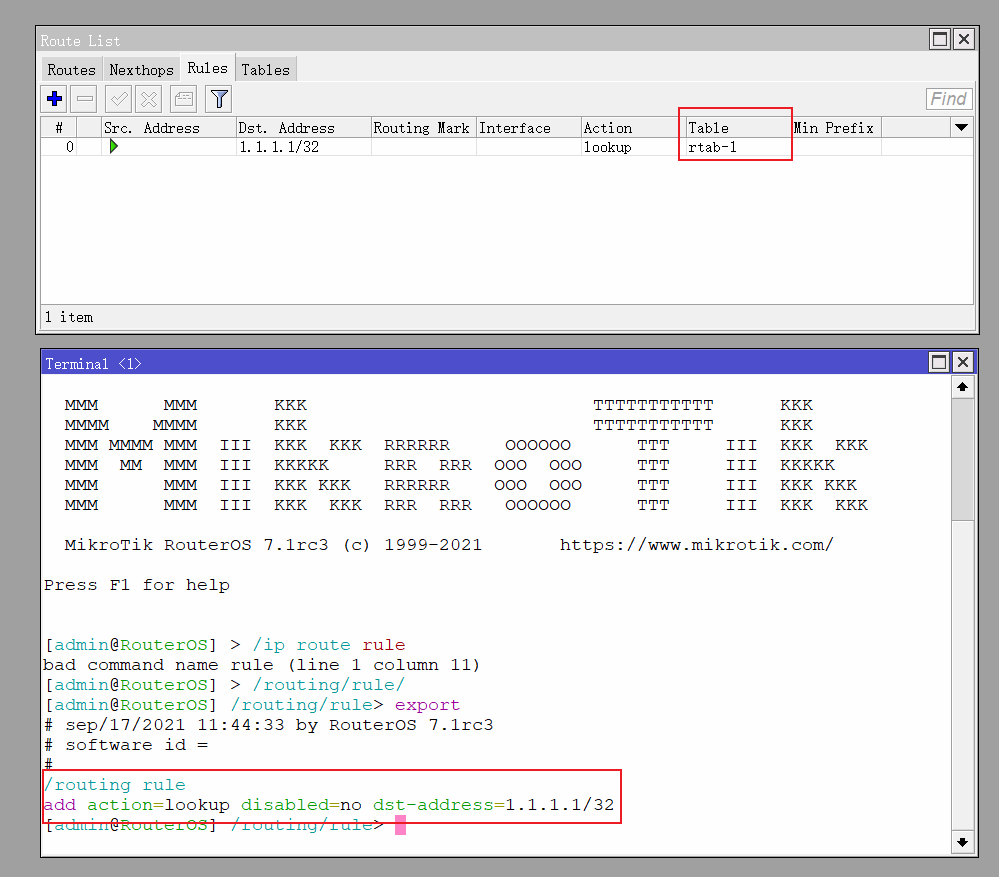Click the blue plus add rule icon
Image resolution: width=999 pixels, height=877 pixels.
pos(54,98)
